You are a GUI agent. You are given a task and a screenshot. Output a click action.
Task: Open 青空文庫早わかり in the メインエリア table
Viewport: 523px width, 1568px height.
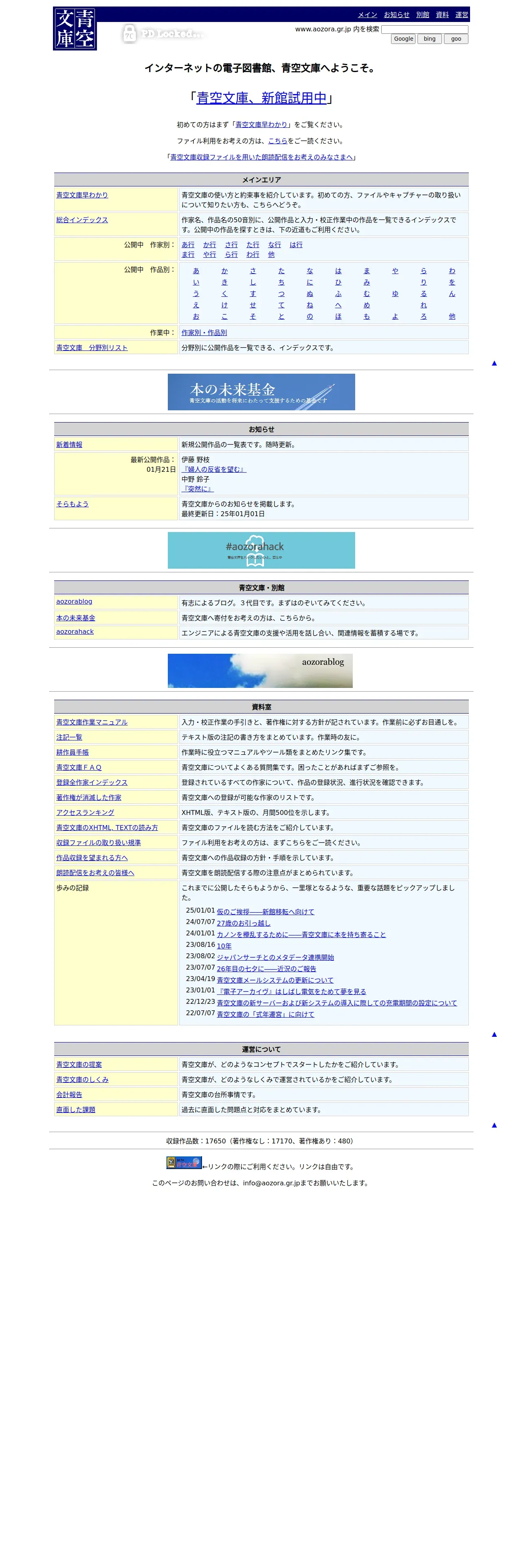(x=81, y=195)
